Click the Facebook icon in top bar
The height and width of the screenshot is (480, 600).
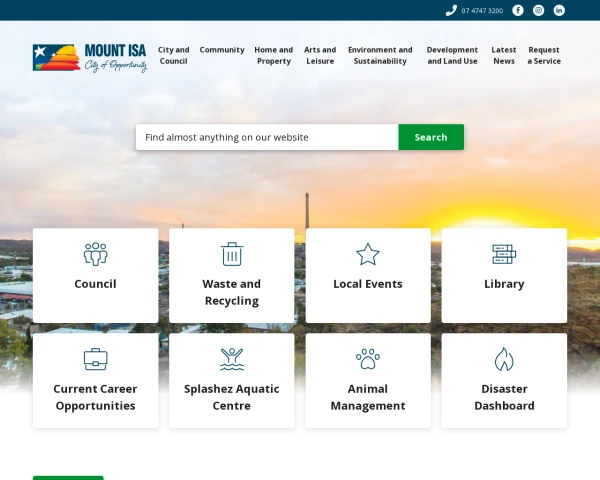pyautogui.click(x=518, y=10)
